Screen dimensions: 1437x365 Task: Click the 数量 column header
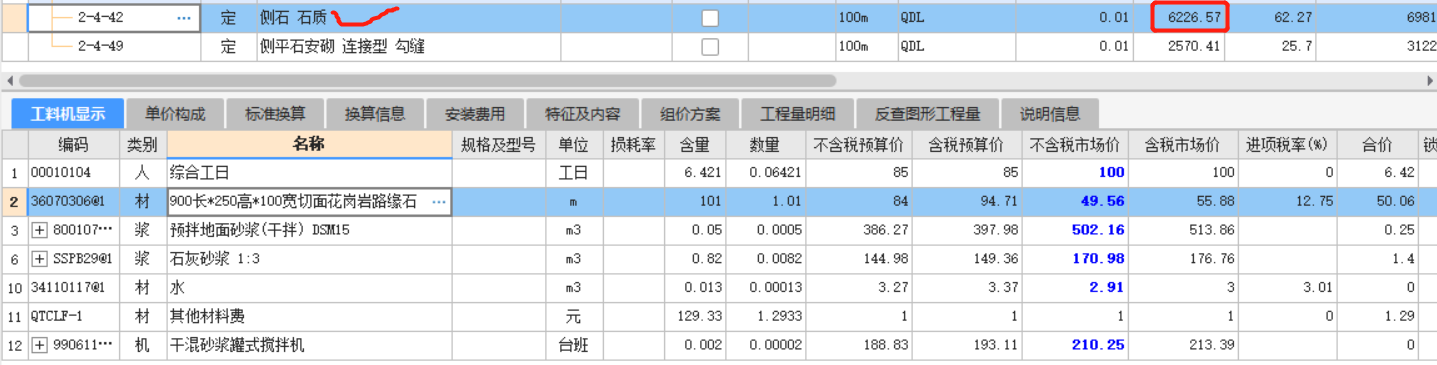(765, 144)
